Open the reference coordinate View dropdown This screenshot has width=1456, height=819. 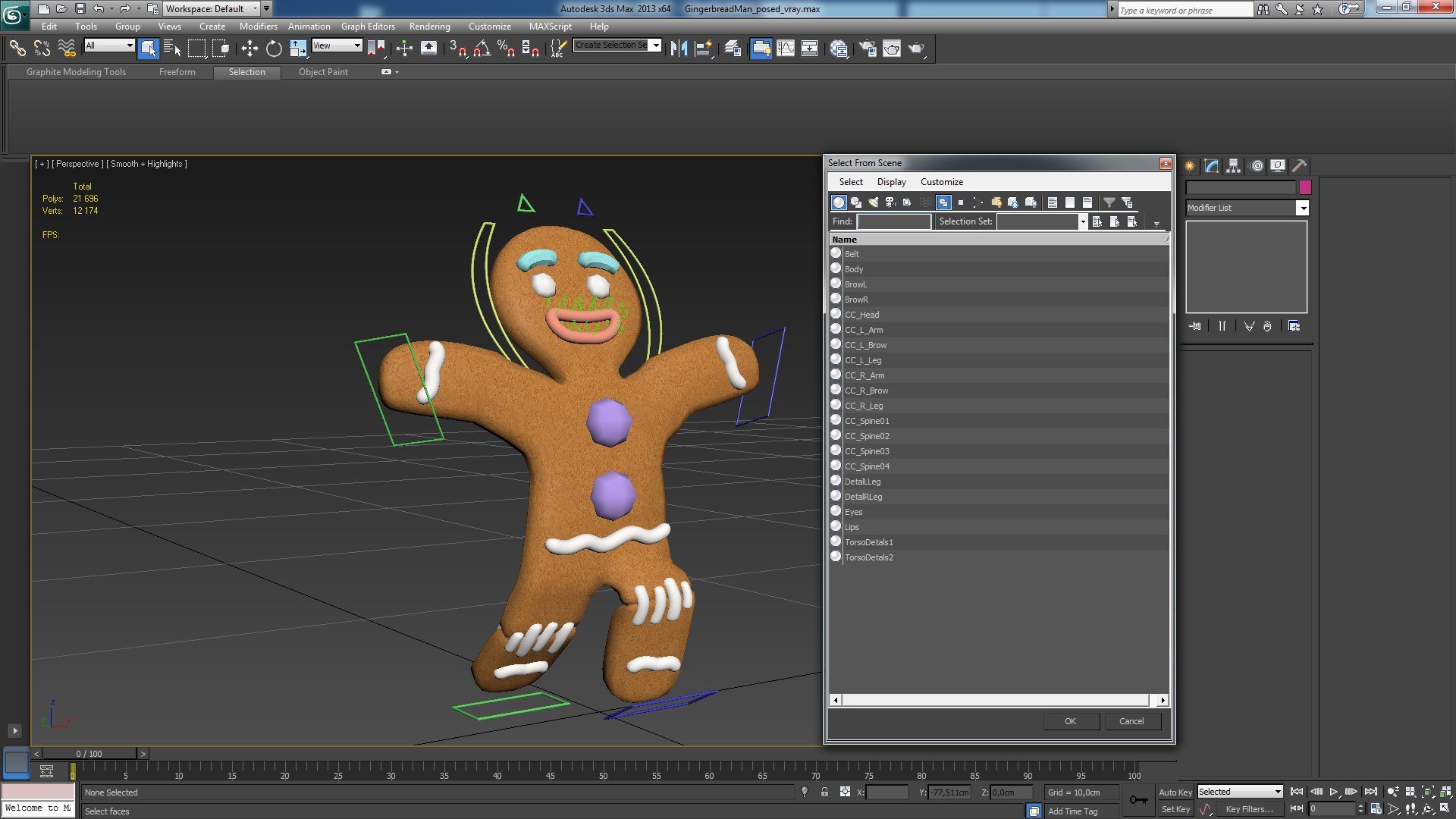(x=337, y=45)
